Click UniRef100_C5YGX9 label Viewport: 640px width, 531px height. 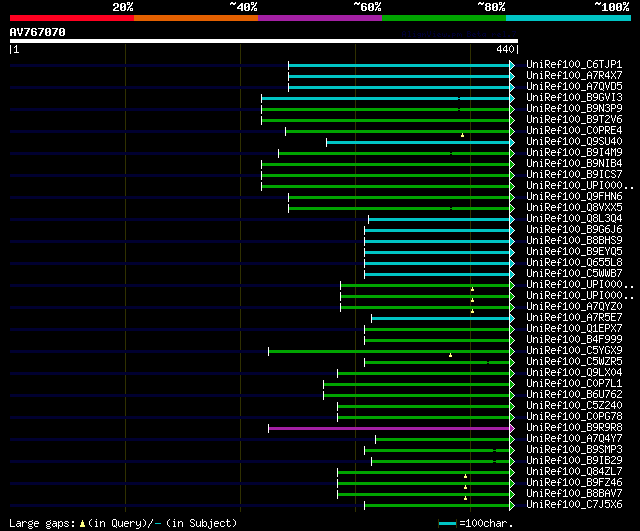click(574, 351)
